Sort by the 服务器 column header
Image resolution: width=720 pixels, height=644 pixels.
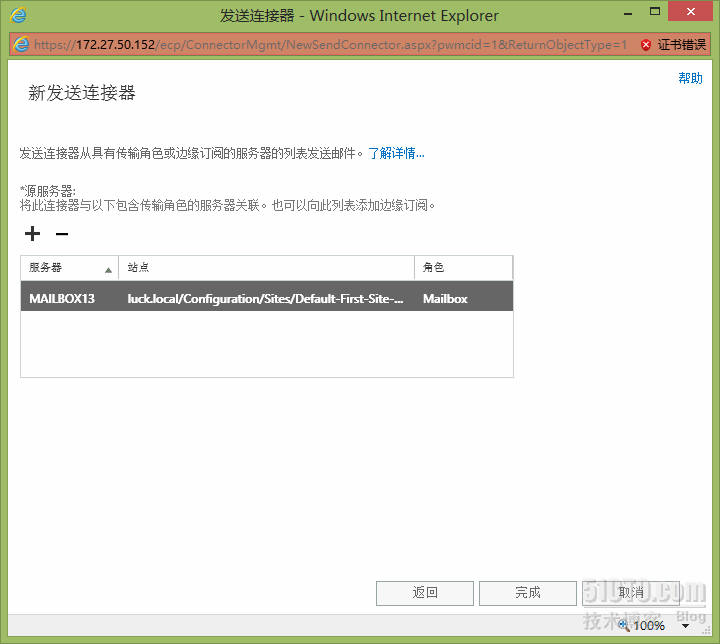(69, 267)
